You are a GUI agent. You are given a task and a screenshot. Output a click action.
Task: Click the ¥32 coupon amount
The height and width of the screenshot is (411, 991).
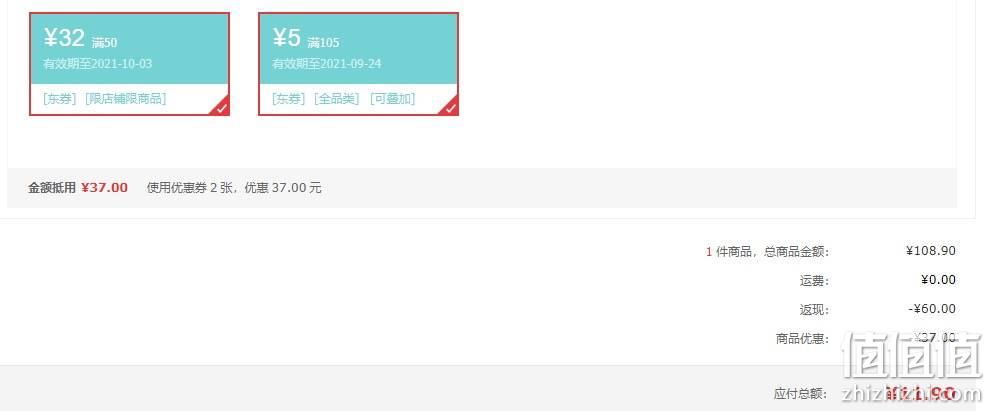click(64, 38)
